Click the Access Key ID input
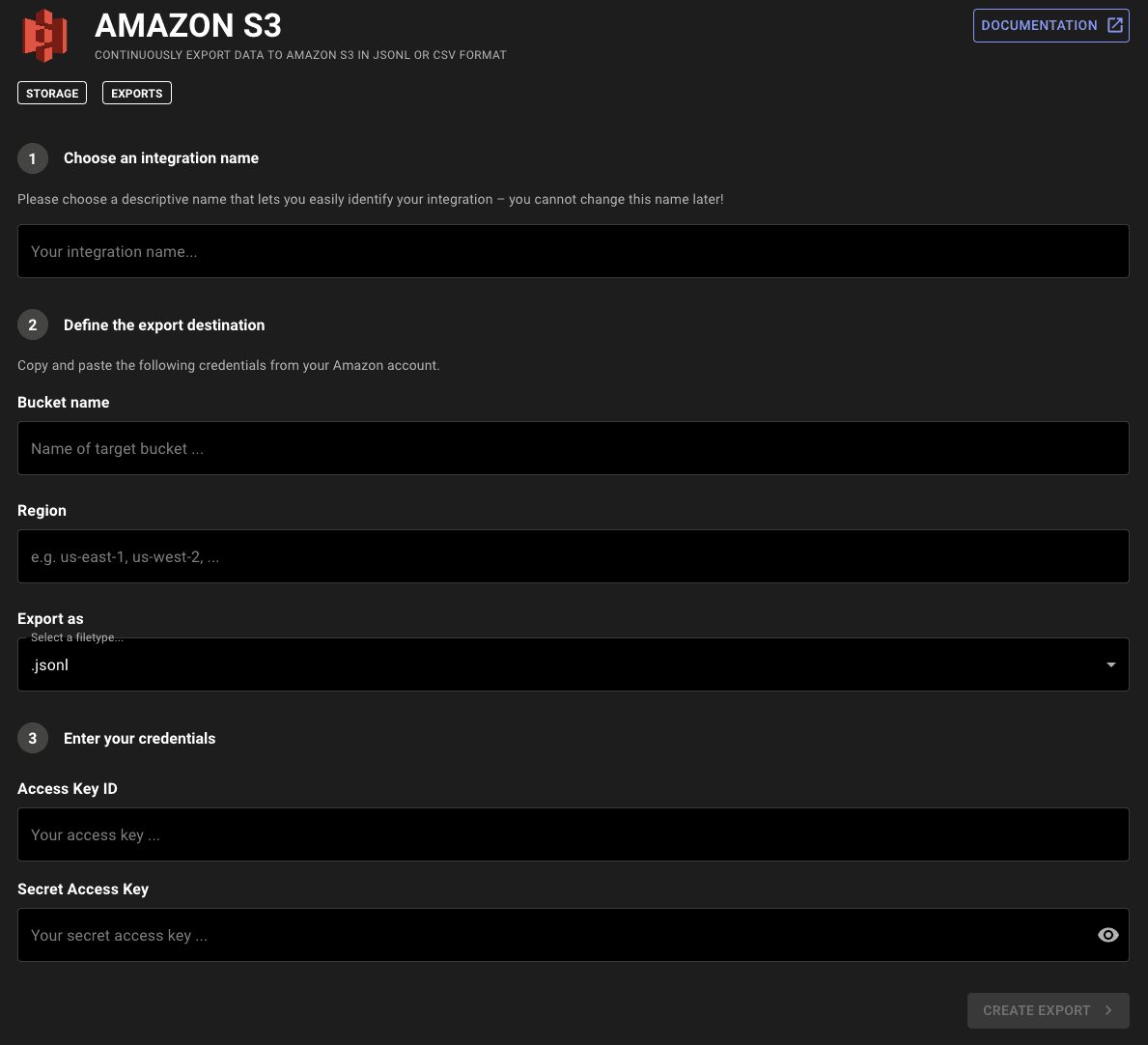 [x=573, y=835]
